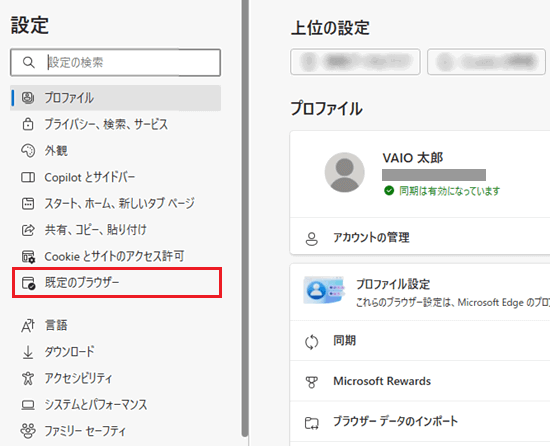Click the 設定の検索 search field
550x446 pixels.
coord(115,62)
